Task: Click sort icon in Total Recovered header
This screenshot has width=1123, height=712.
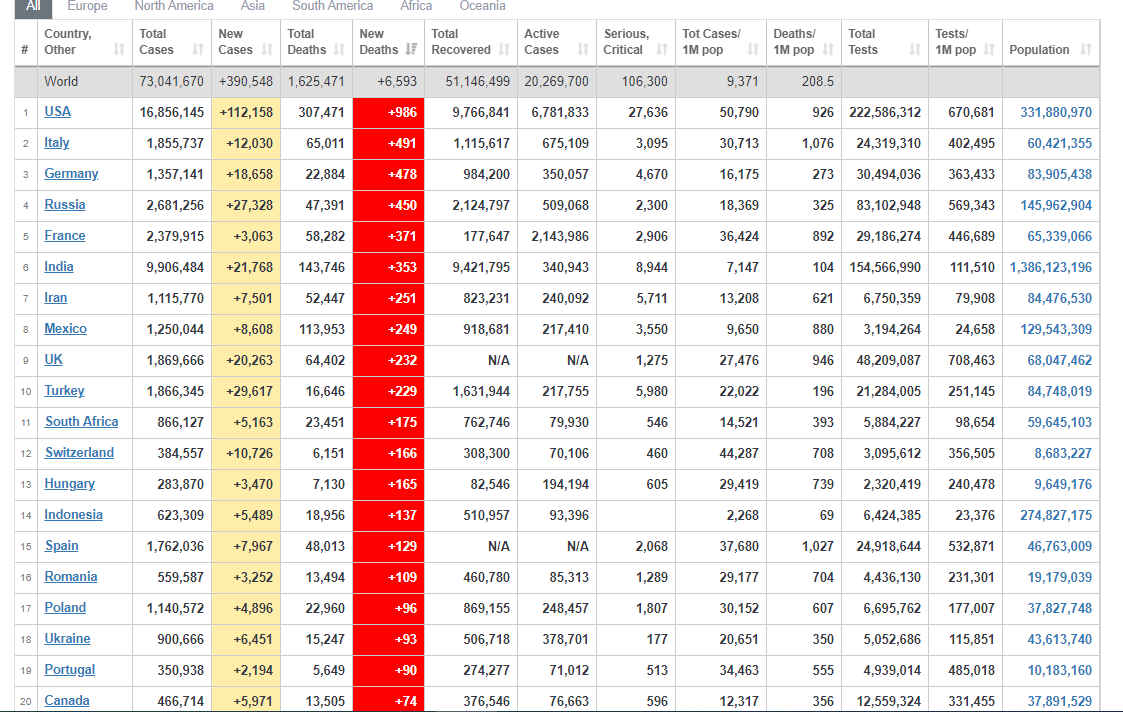Action: (503, 50)
